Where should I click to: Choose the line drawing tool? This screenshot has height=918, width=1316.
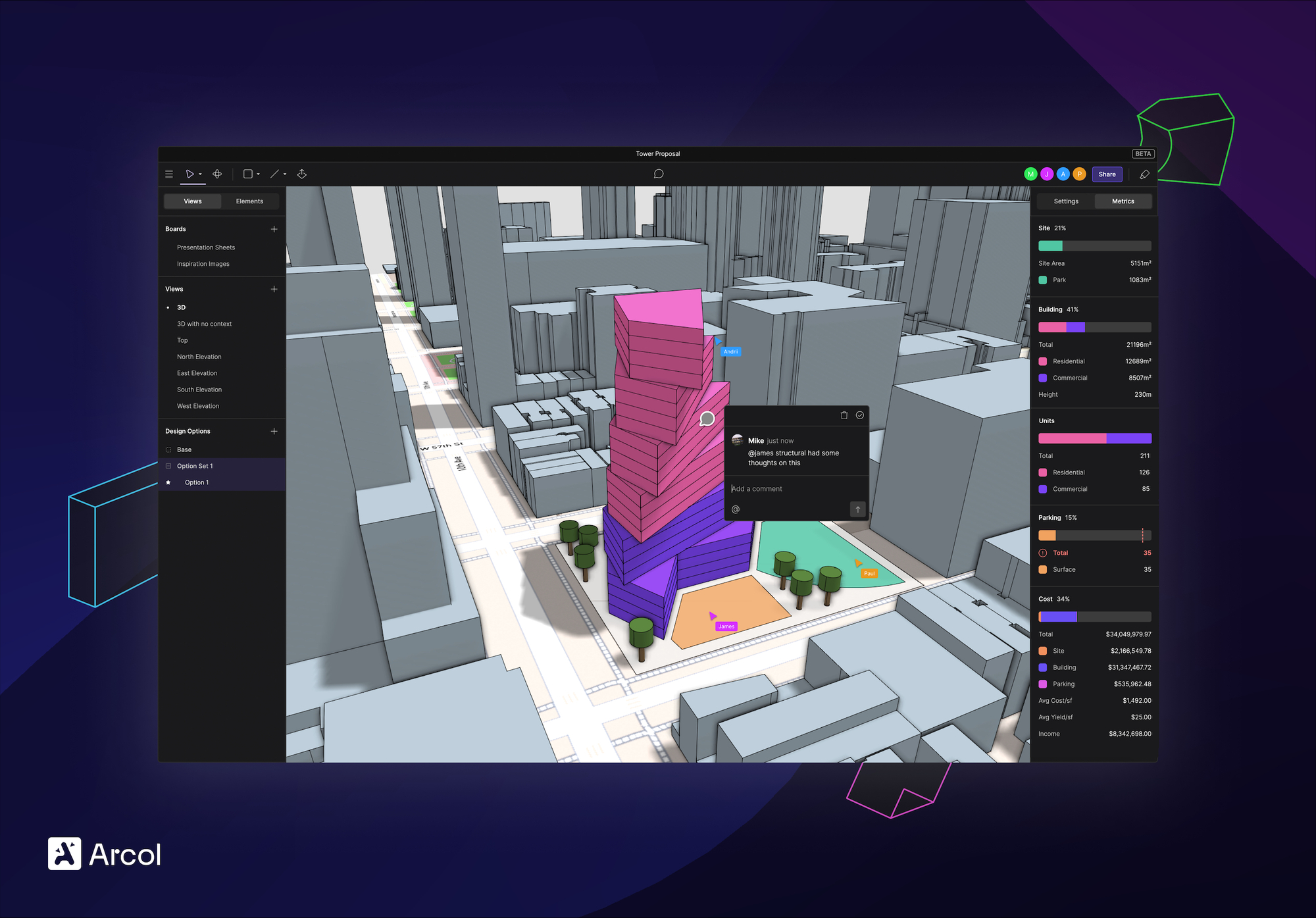click(274, 174)
